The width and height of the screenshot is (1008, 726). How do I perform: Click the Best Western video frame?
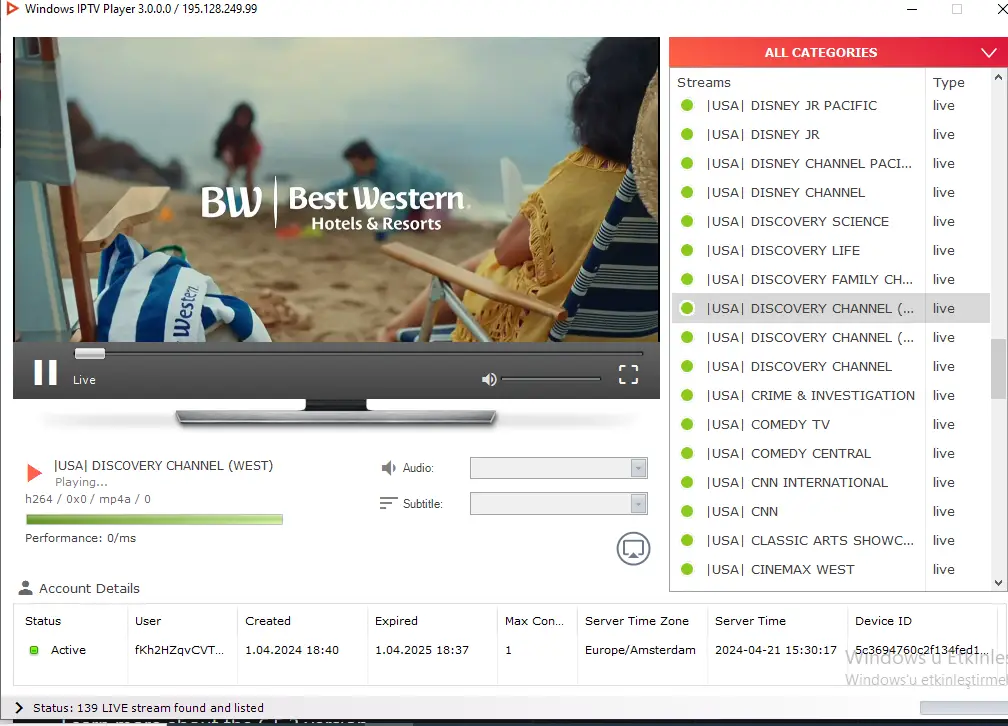point(336,189)
